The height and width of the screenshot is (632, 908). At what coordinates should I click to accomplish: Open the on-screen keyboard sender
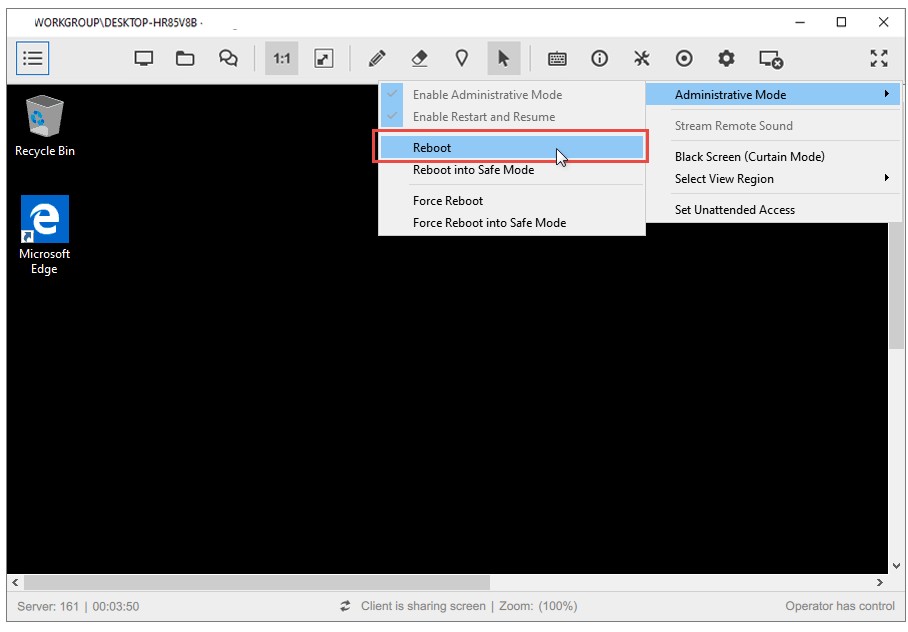click(x=557, y=58)
